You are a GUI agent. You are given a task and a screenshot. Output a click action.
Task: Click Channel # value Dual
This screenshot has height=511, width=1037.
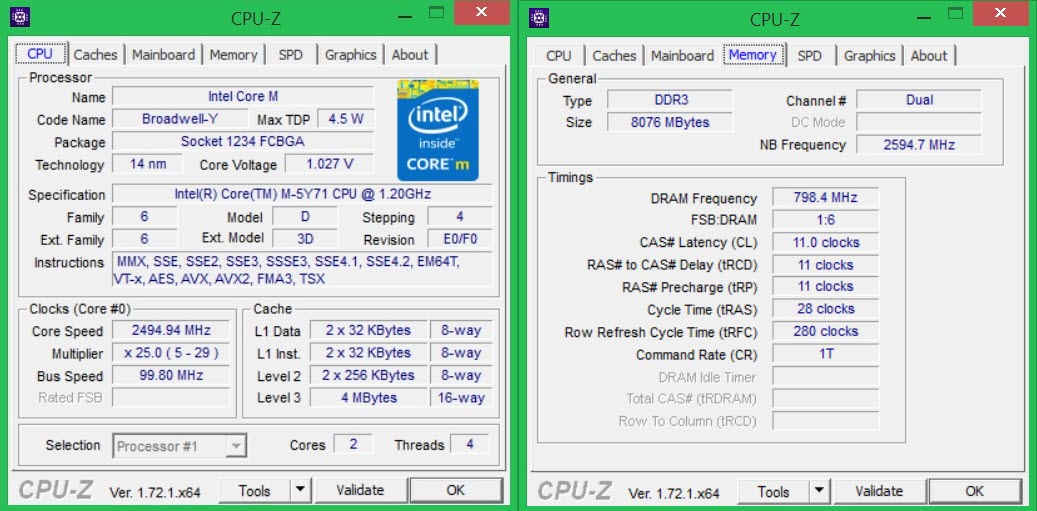(x=919, y=100)
